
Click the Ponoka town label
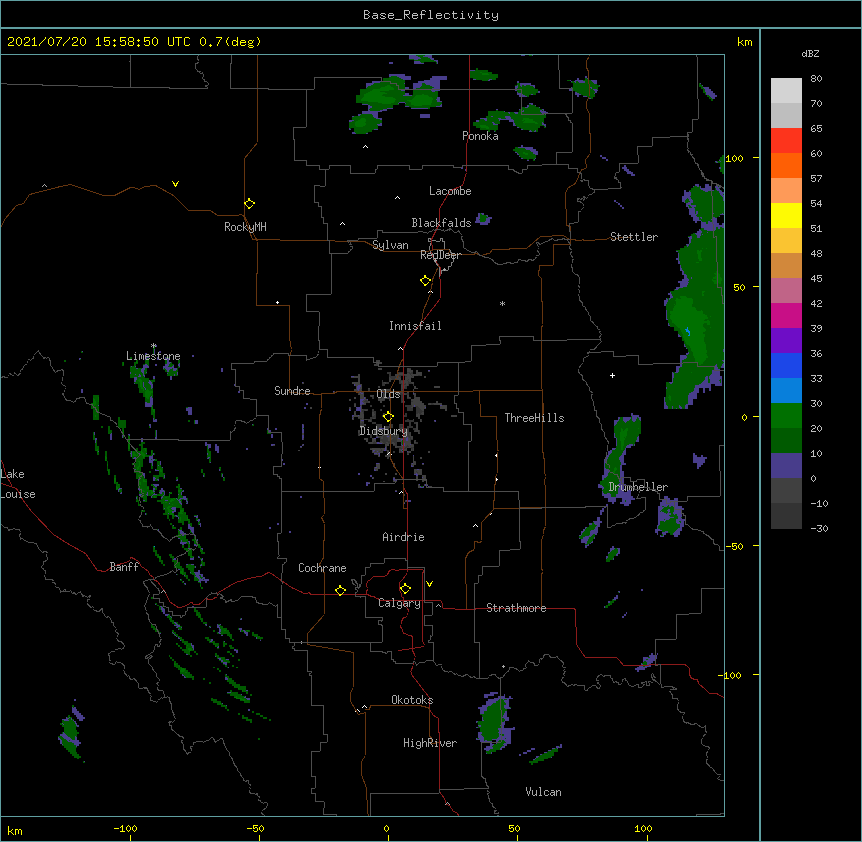[x=480, y=136]
